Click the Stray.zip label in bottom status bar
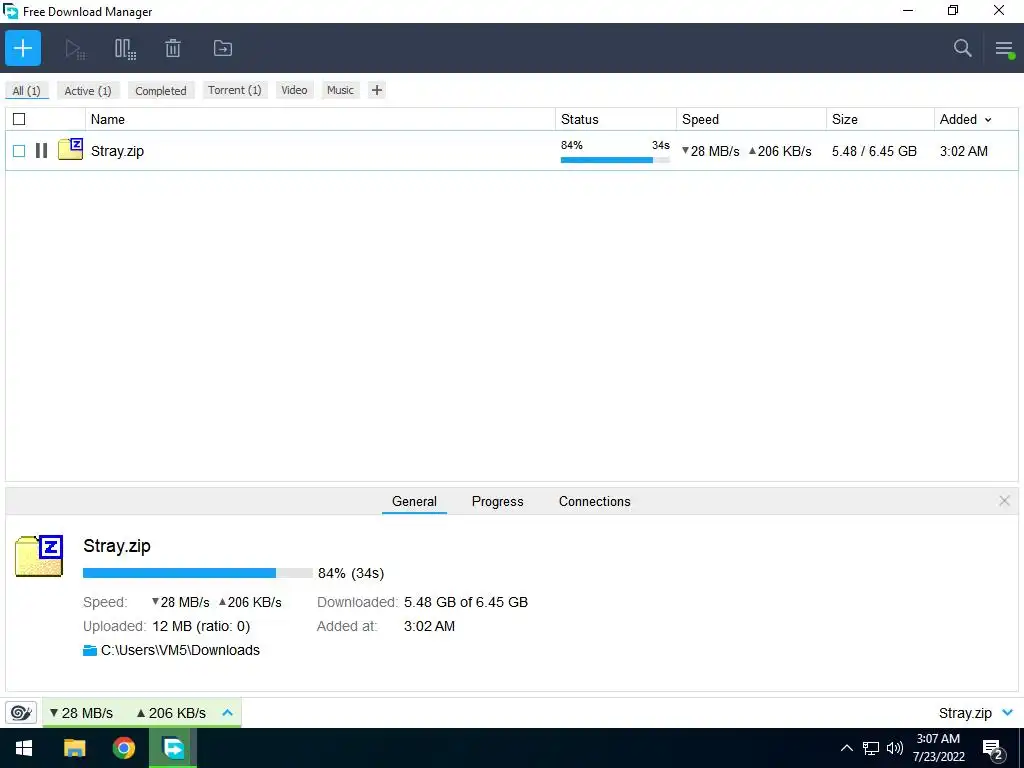 click(x=965, y=713)
